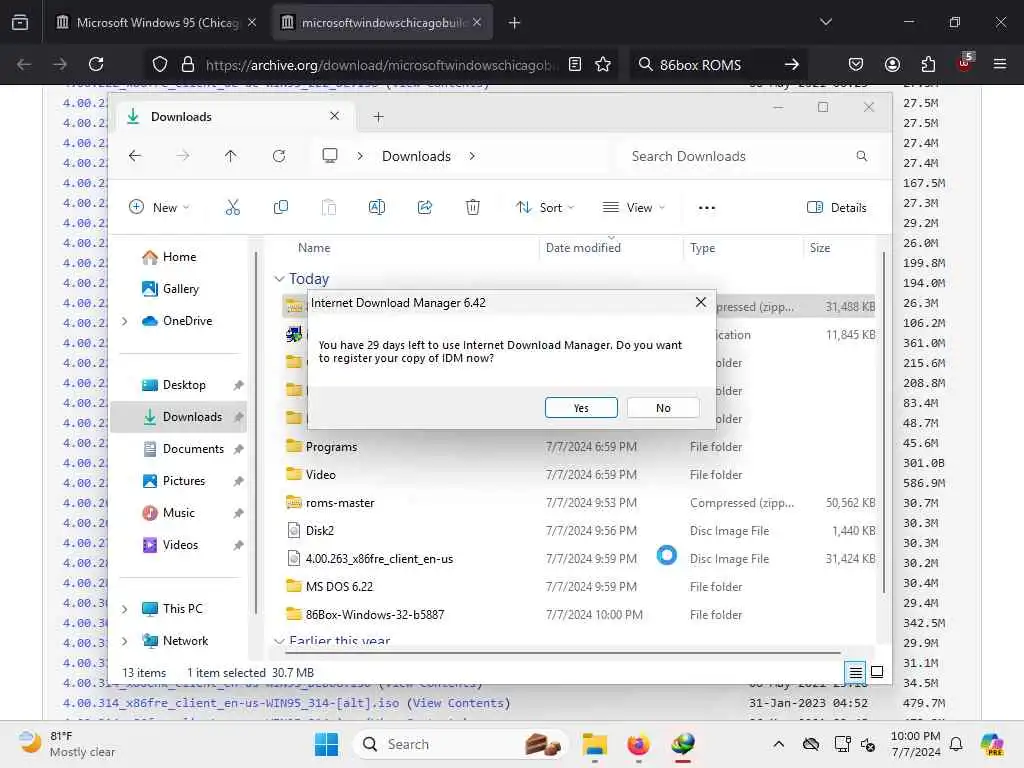Expand the This PC tree node
1024x768 pixels.
point(125,609)
